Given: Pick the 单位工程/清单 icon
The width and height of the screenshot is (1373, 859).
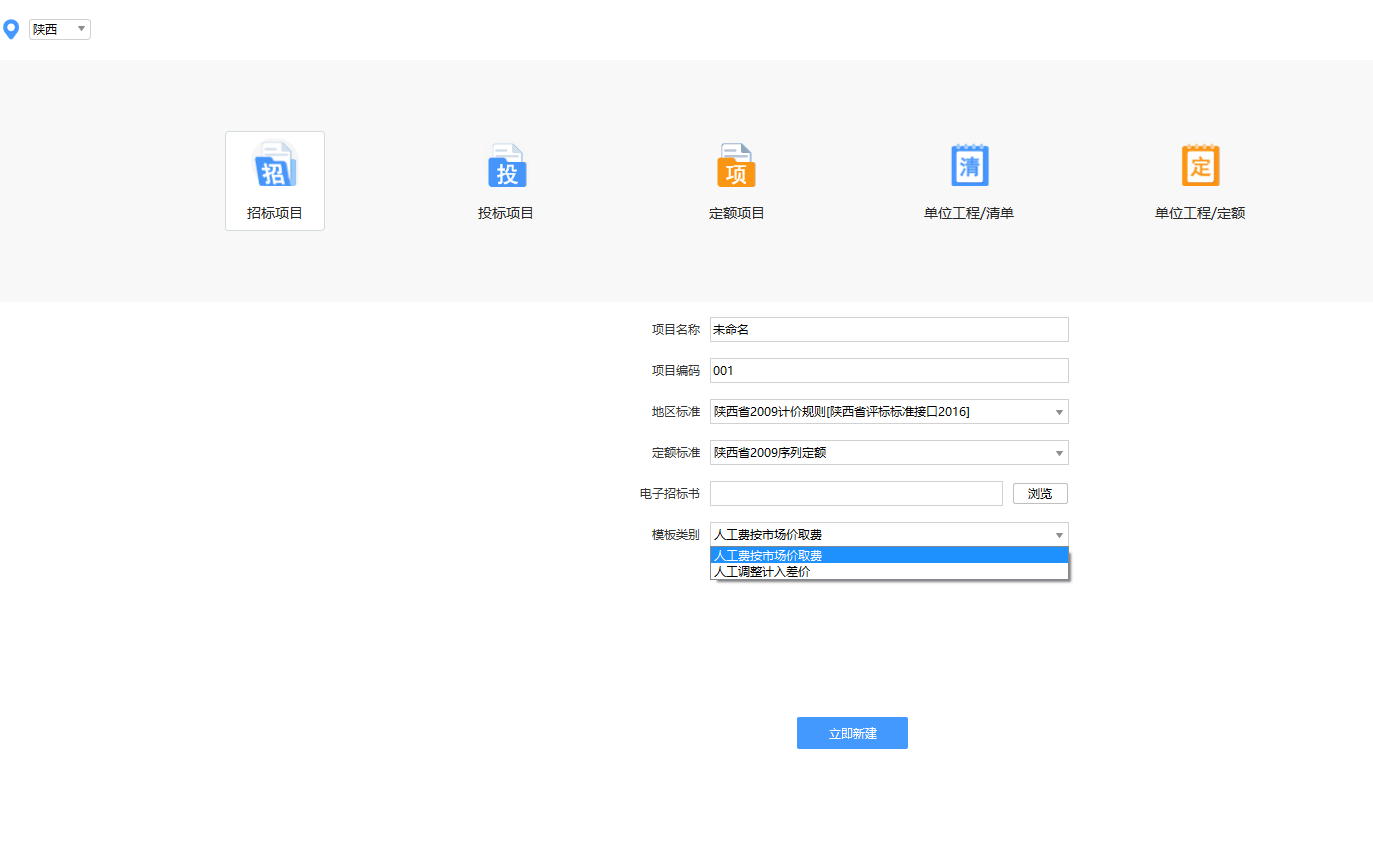Looking at the screenshot, I should click(x=969, y=165).
